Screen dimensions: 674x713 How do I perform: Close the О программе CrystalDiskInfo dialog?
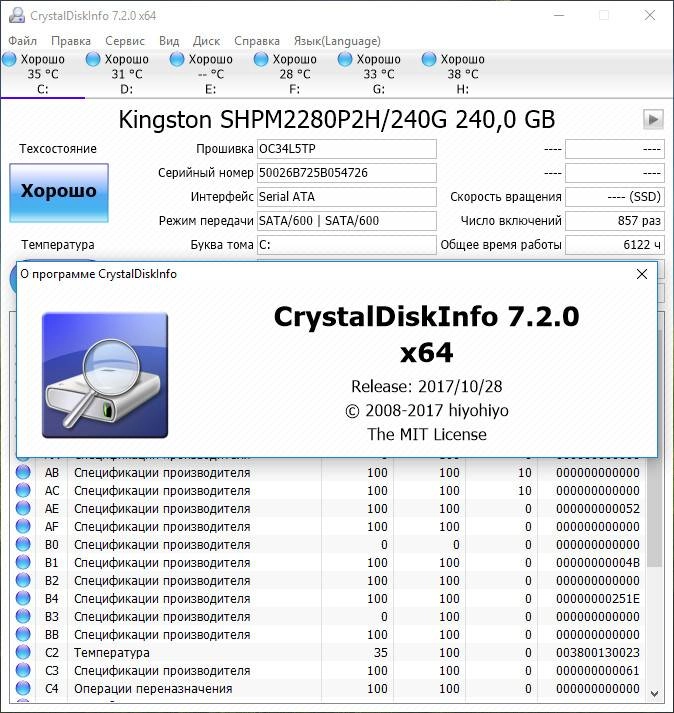tap(642, 274)
